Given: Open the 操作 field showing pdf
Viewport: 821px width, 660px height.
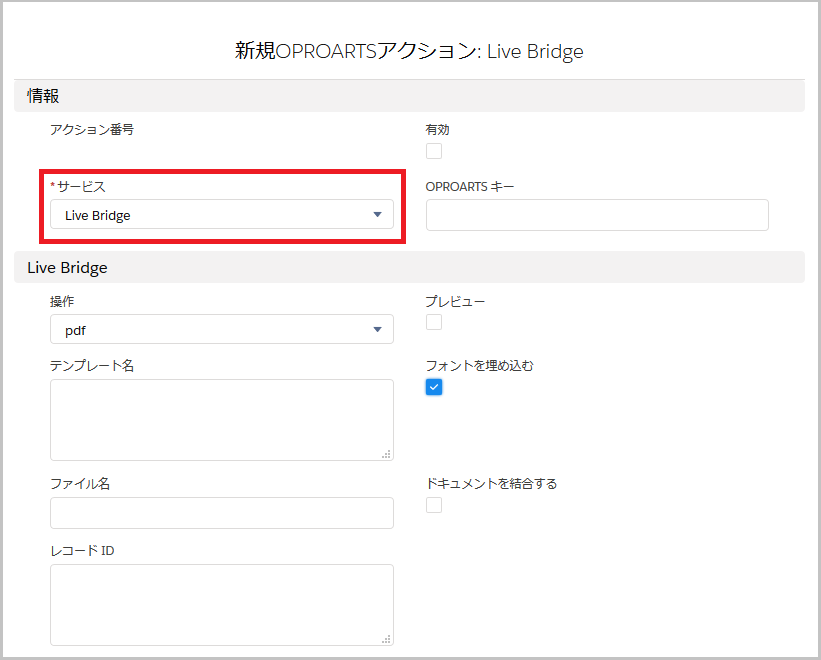Looking at the screenshot, I should pyautogui.click(x=221, y=329).
